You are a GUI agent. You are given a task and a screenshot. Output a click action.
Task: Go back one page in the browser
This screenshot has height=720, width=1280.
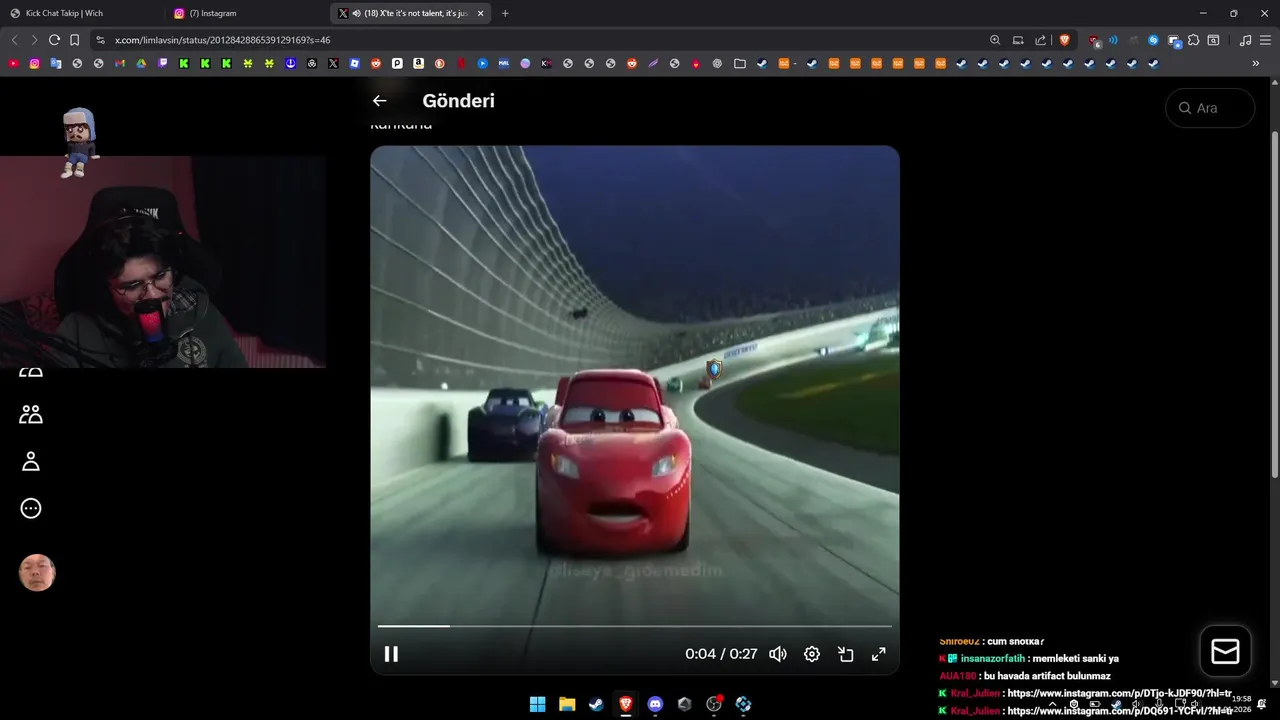(x=14, y=40)
